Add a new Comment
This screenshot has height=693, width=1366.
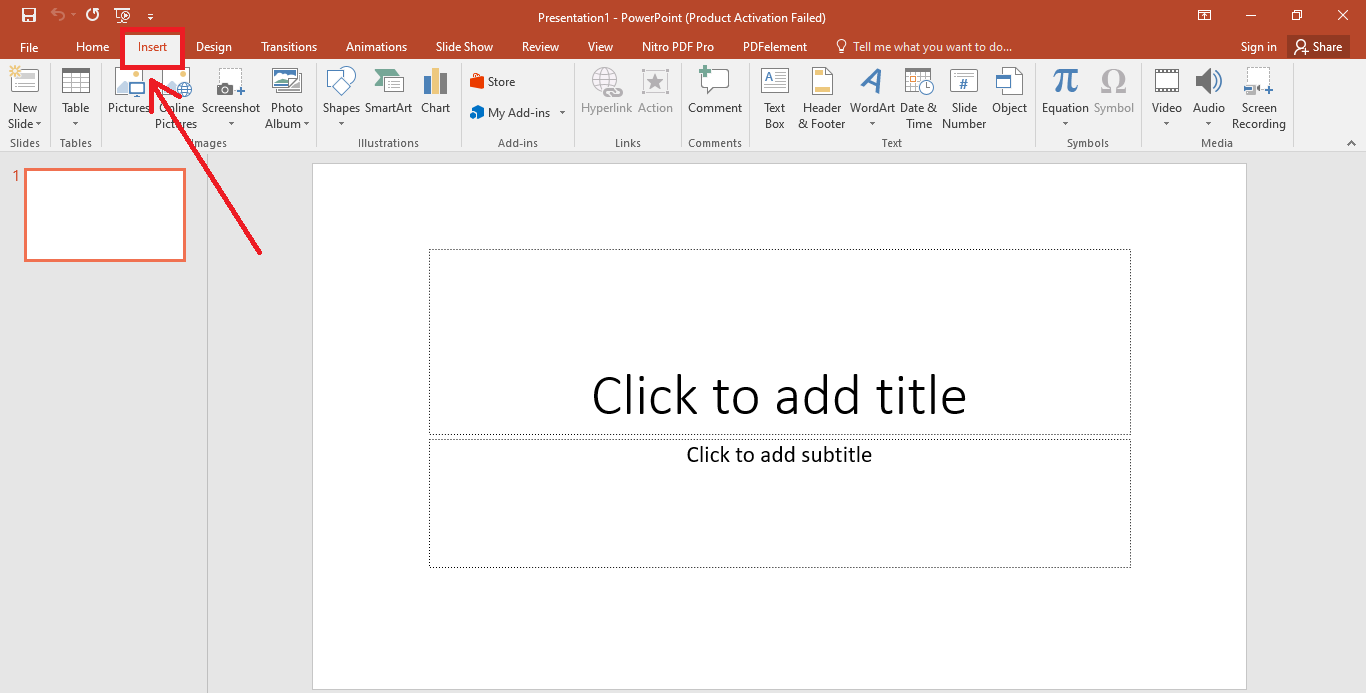point(715,97)
